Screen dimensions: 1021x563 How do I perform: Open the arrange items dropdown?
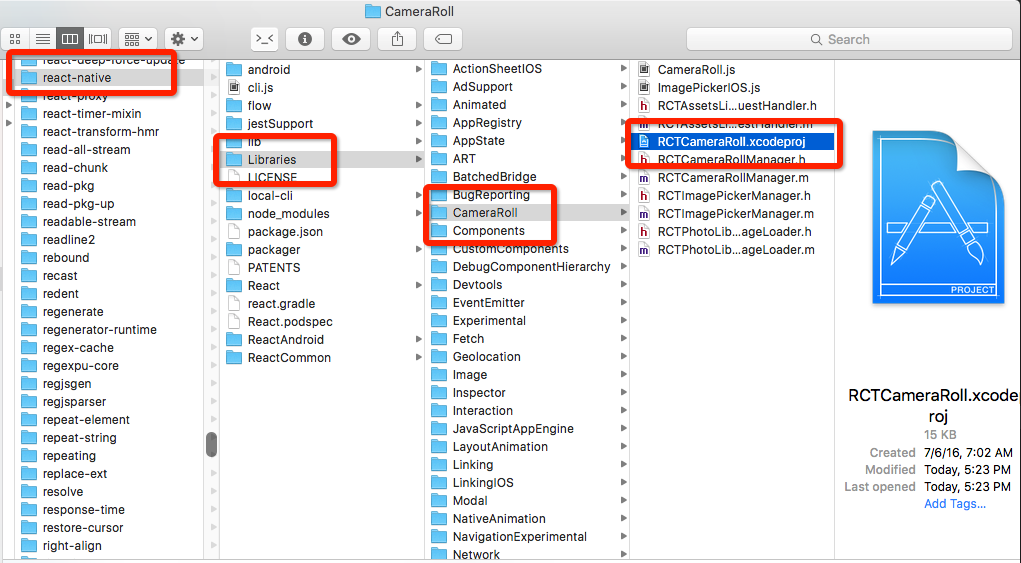[137, 39]
